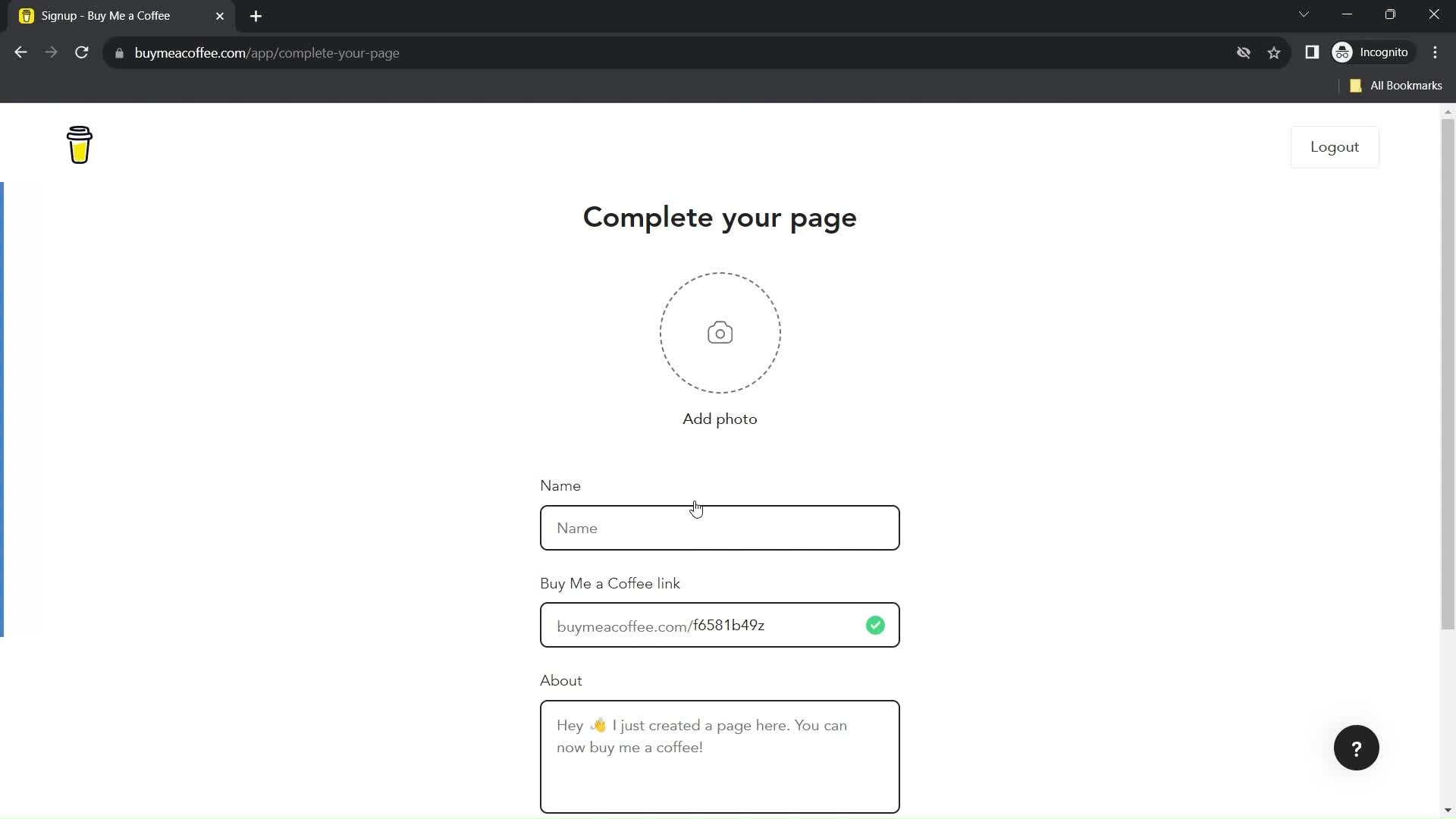The image size is (1456, 819).
Task: Focus the Buy Me a Coffee link field
Action: (720, 625)
